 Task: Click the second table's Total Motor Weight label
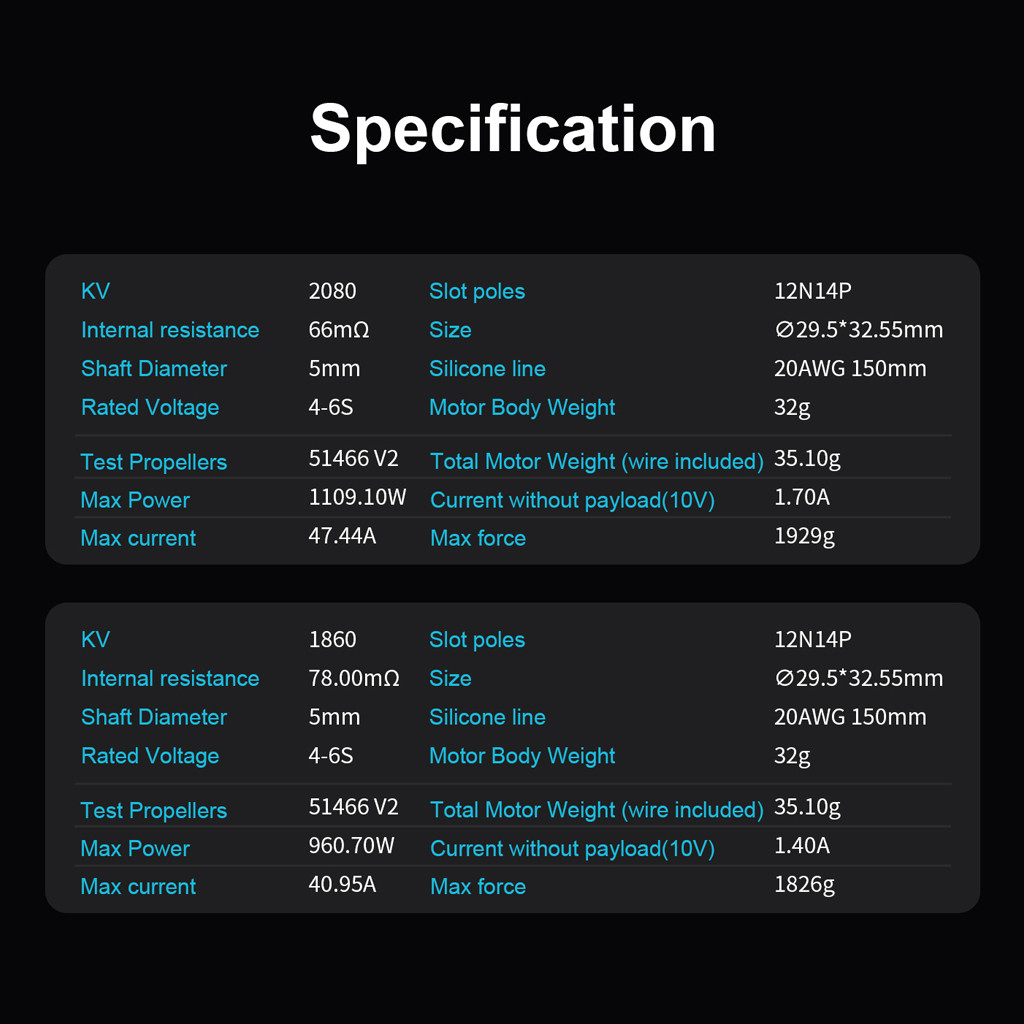(x=597, y=810)
